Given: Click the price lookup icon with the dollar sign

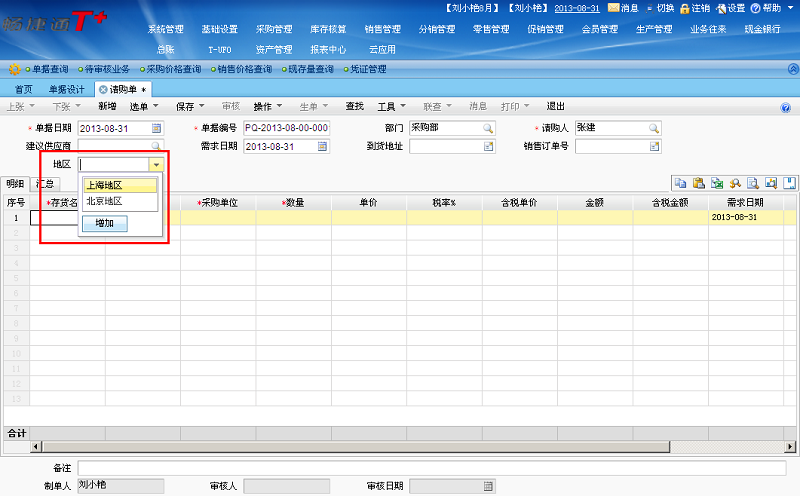Looking at the screenshot, I should coord(735,183).
